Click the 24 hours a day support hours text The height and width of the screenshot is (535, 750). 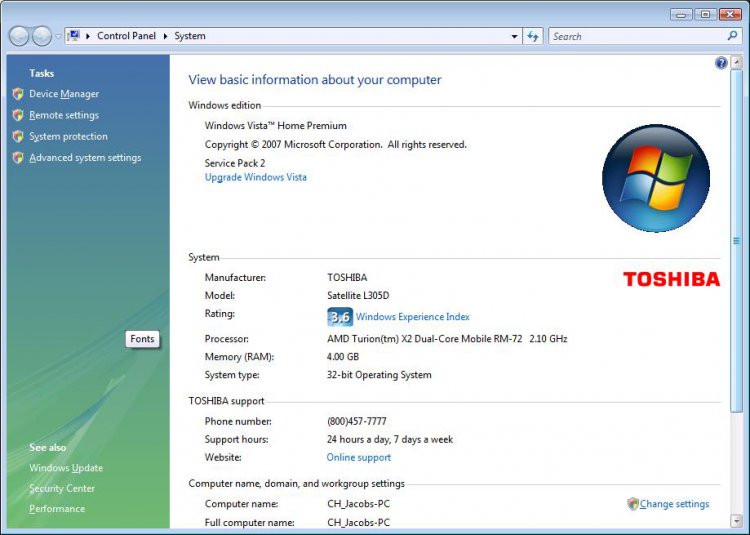[x=390, y=439]
